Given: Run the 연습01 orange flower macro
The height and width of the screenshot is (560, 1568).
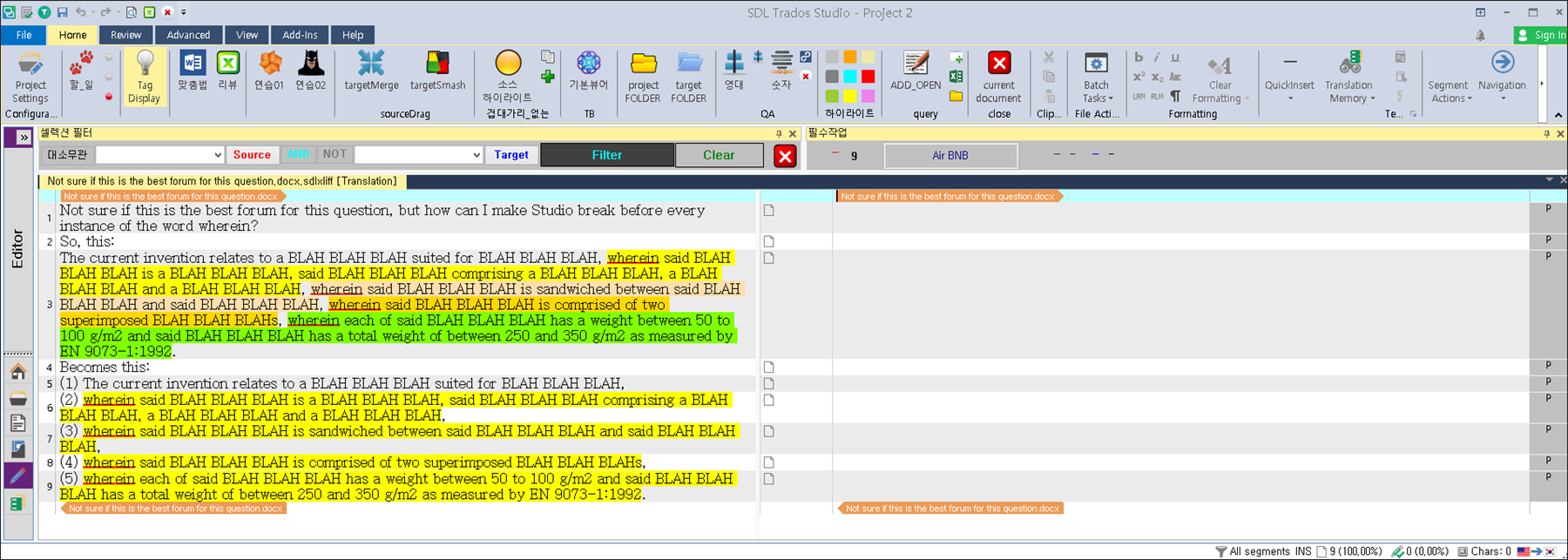Looking at the screenshot, I should pyautogui.click(x=269, y=71).
